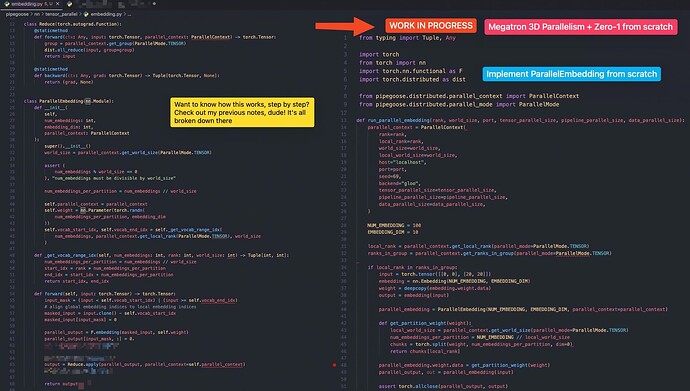Click Python icon in breadcrumb embedding.py

[x=86, y=14]
